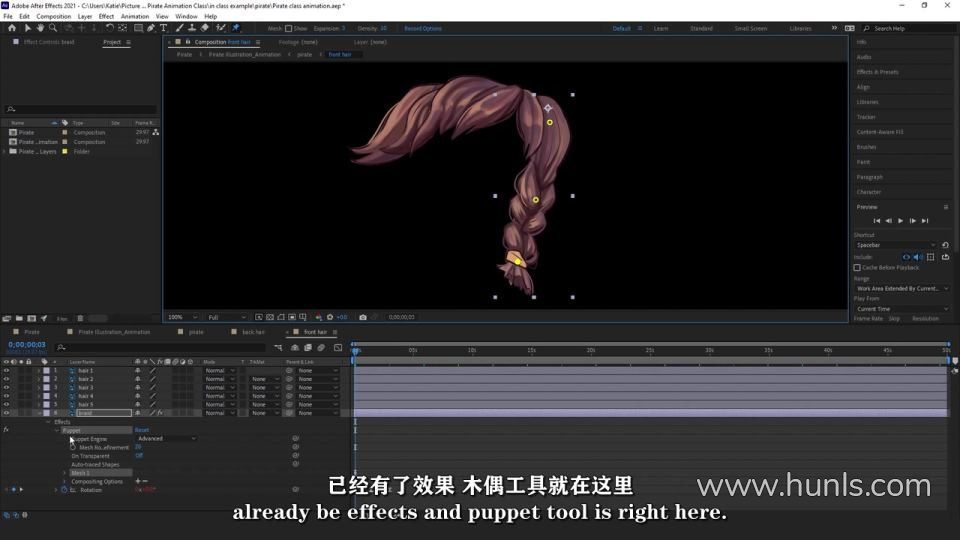This screenshot has height=540, width=960.
Task: Select the Roto Brush tool
Action: point(220,28)
